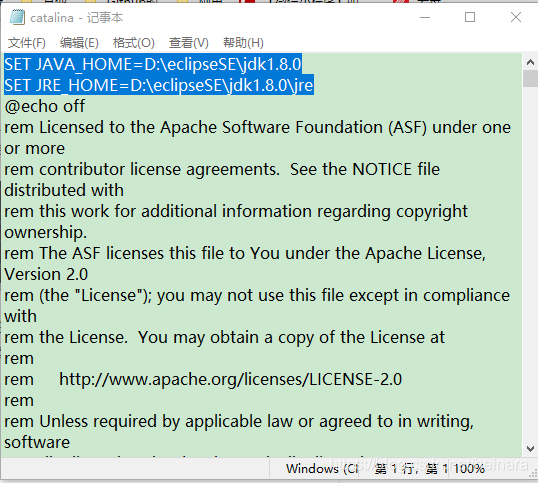Open the 文件(F) menu
Viewport: 538px width, 483px height.
click(27, 43)
